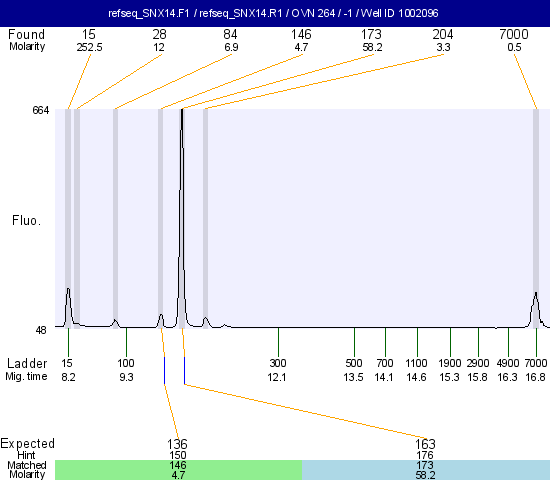Select the ladder 1100 marker label
Image resolution: width=550 pixels, height=480 pixels.
click(x=416, y=363)
